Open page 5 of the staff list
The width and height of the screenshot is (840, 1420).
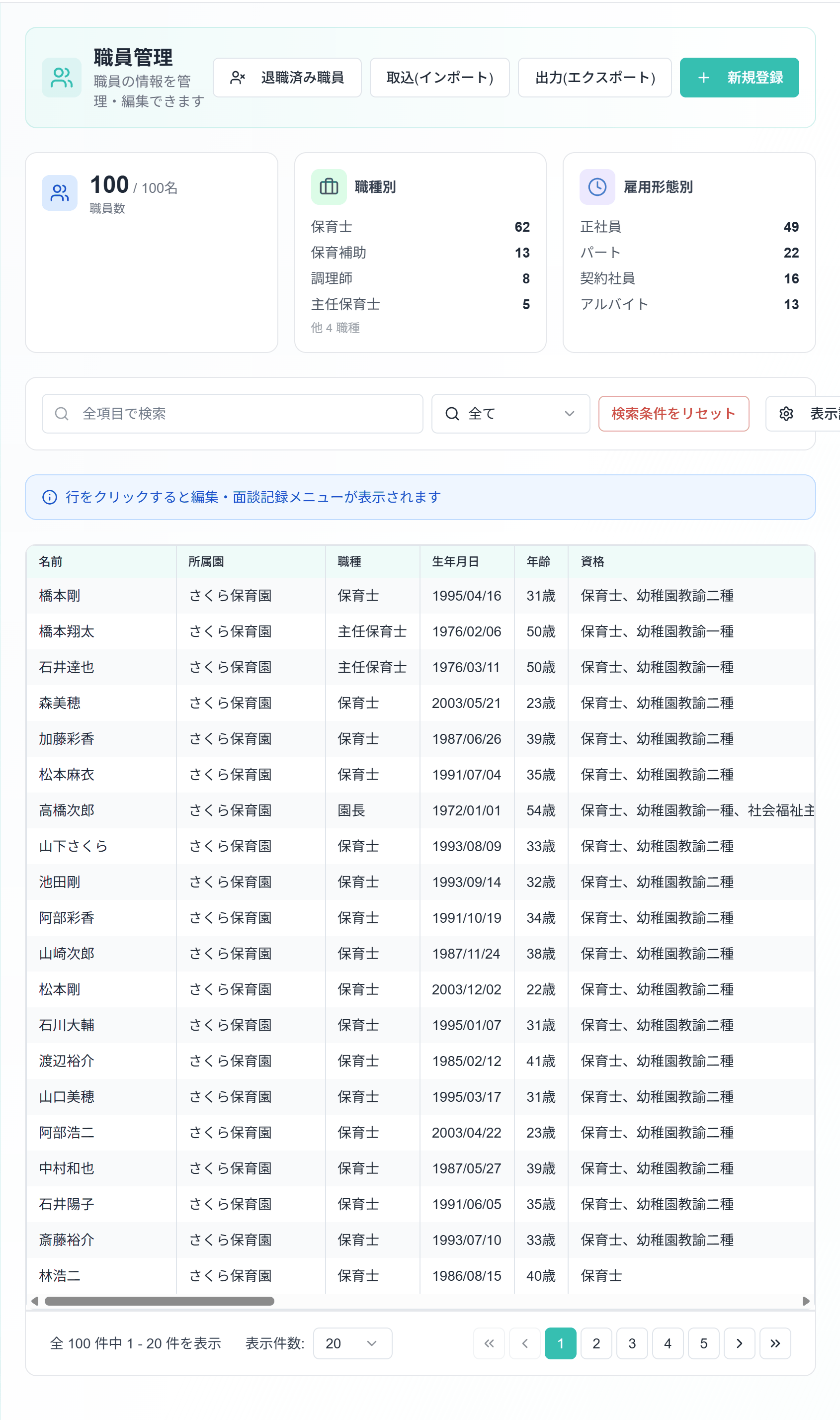click(704, 1343)
